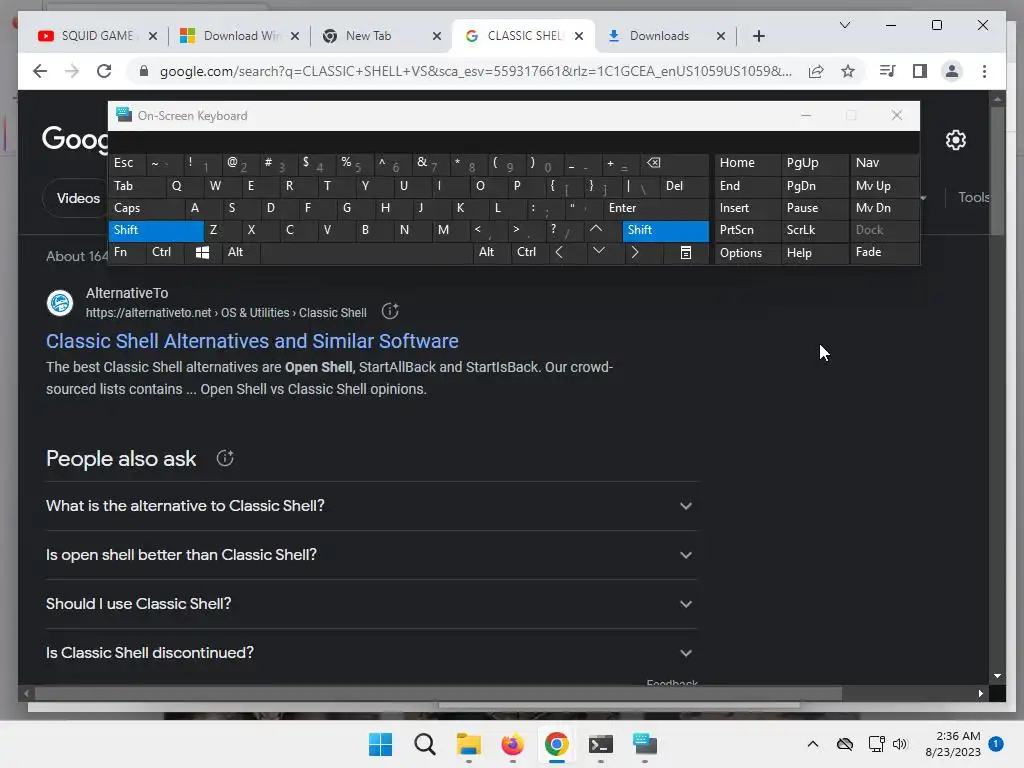
Task: Click the vertical scrollbar thumb of the page
Action: tap(997, 170)
